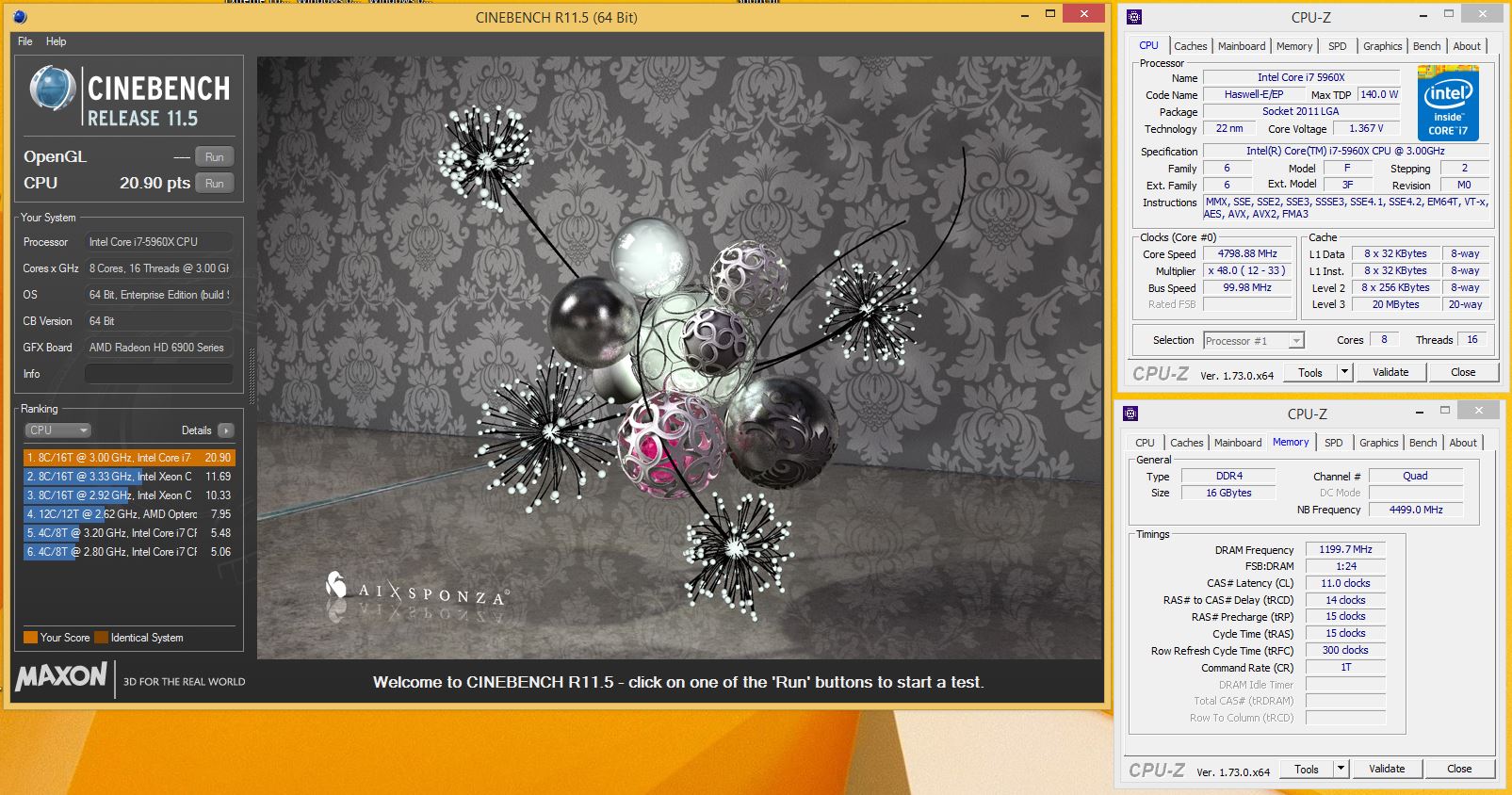Switch to Bench tab in bottom CPU-Z
Viewport: 1512px width, 795px height.
1423,443
